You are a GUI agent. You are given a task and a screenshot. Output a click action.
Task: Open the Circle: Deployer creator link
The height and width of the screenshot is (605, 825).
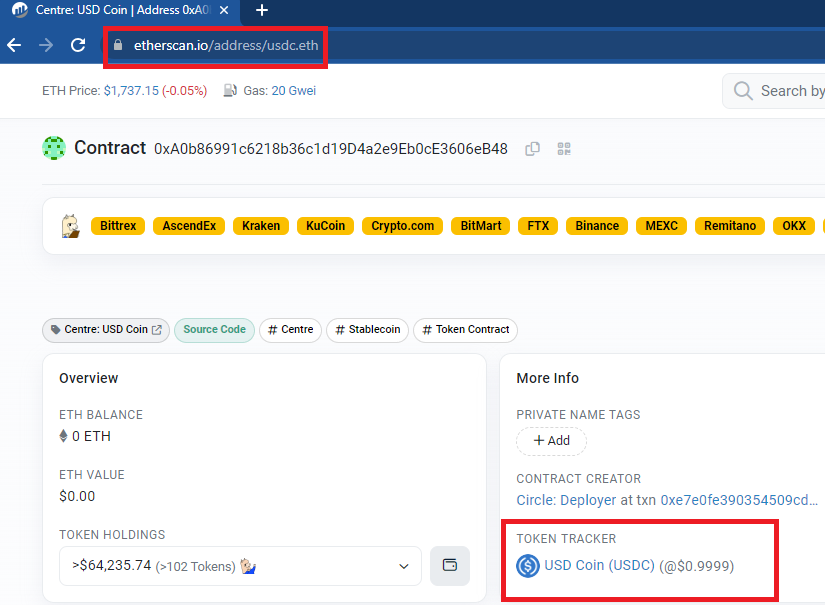(x=566, y=500)
